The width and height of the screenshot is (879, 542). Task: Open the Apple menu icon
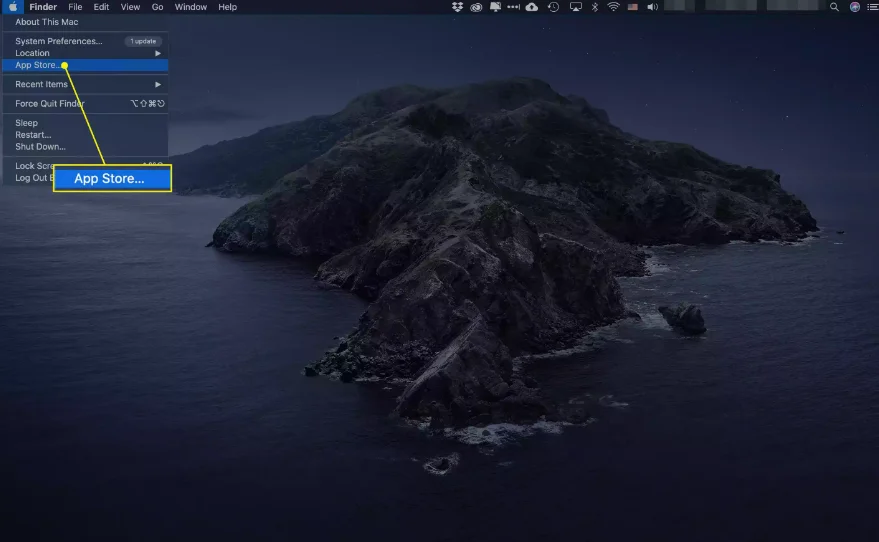[x=12, y=7]
